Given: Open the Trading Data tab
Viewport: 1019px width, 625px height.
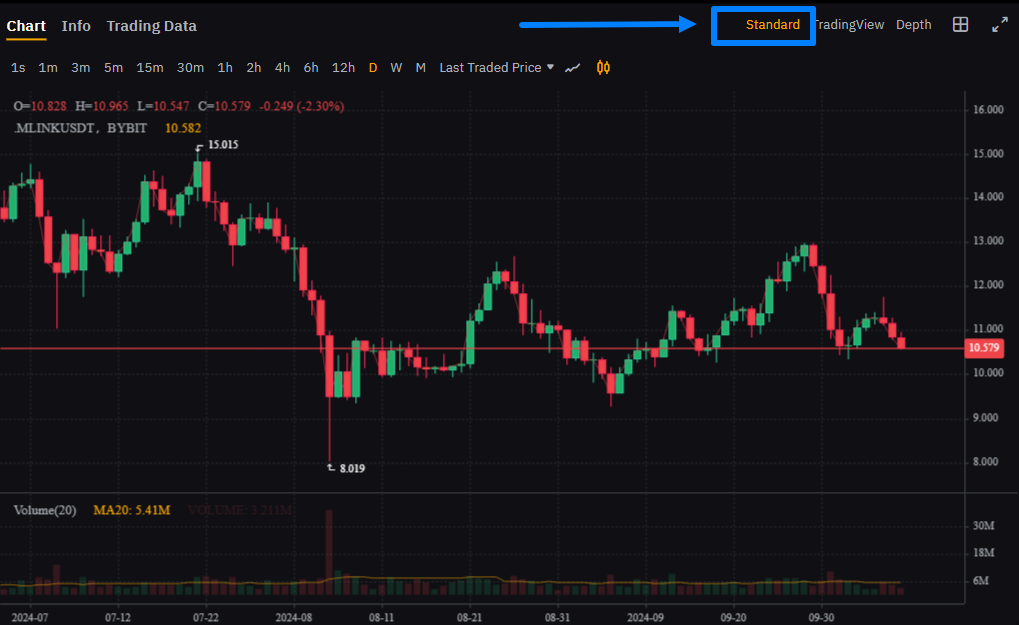Looking at the screenshot, I should pyautogui.click(x=151, y=26).
